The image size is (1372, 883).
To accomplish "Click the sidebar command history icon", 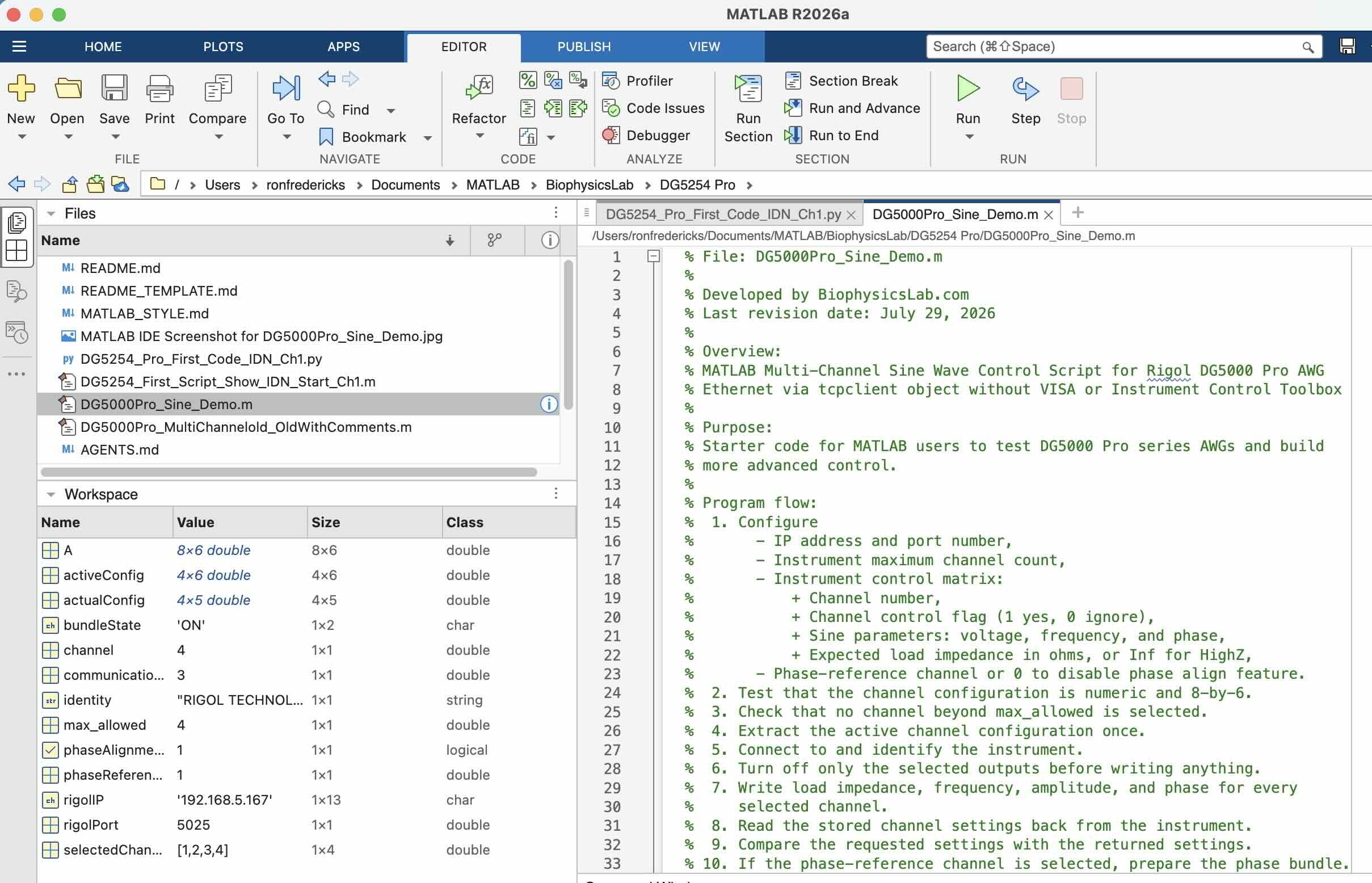I will click(x=16, y=332).
